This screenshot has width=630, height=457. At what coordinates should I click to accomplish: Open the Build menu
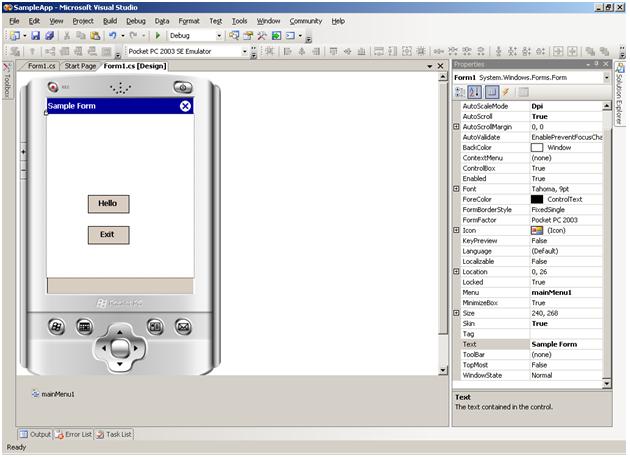coord(110,21)
